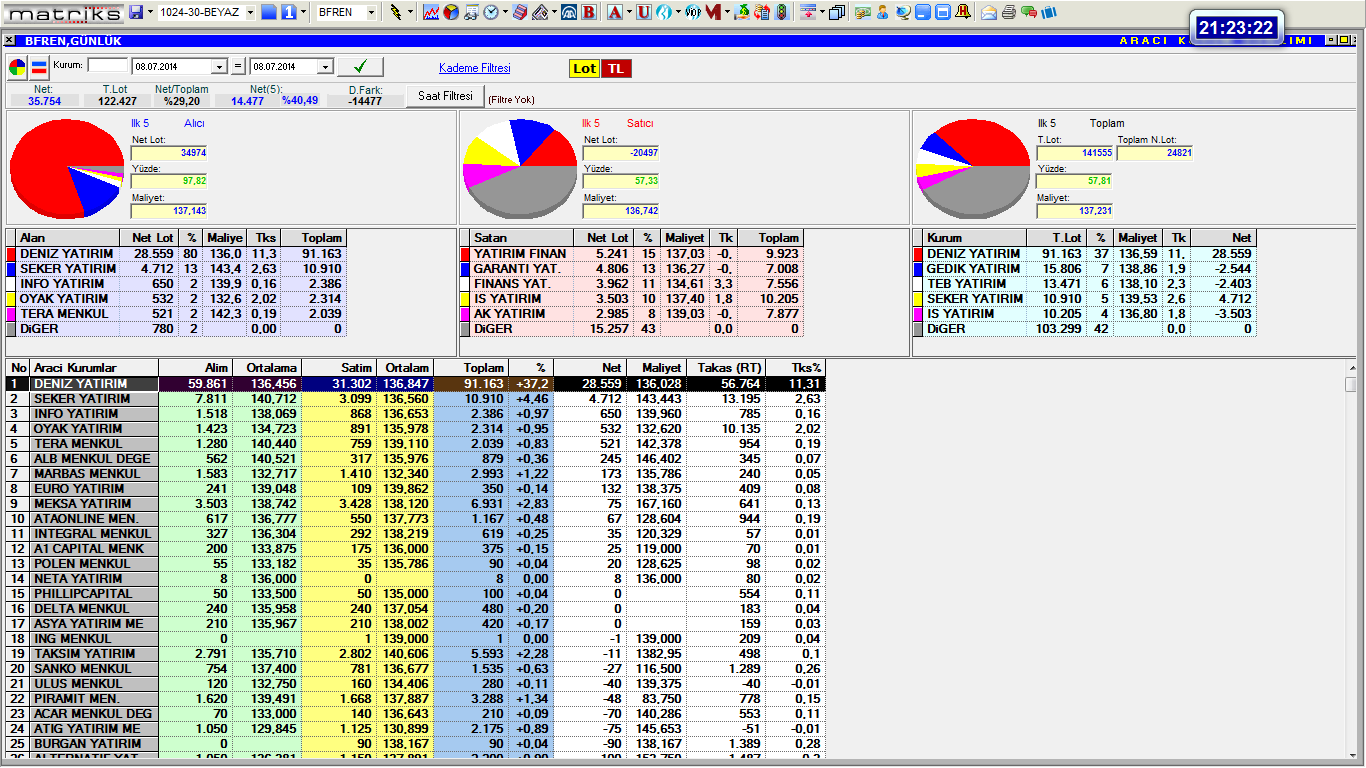
Task: Click the red bold B icon
Action: (588, 12)
